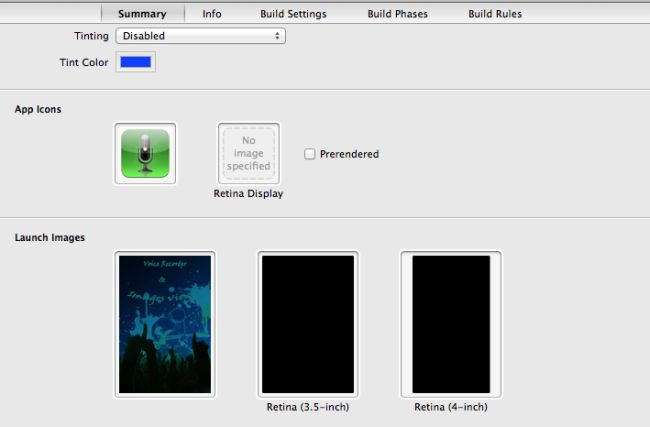This screenshot has width=650, height=427.
Task: Click the blue Tint Color swatch
Action: (x=136, y=62)
